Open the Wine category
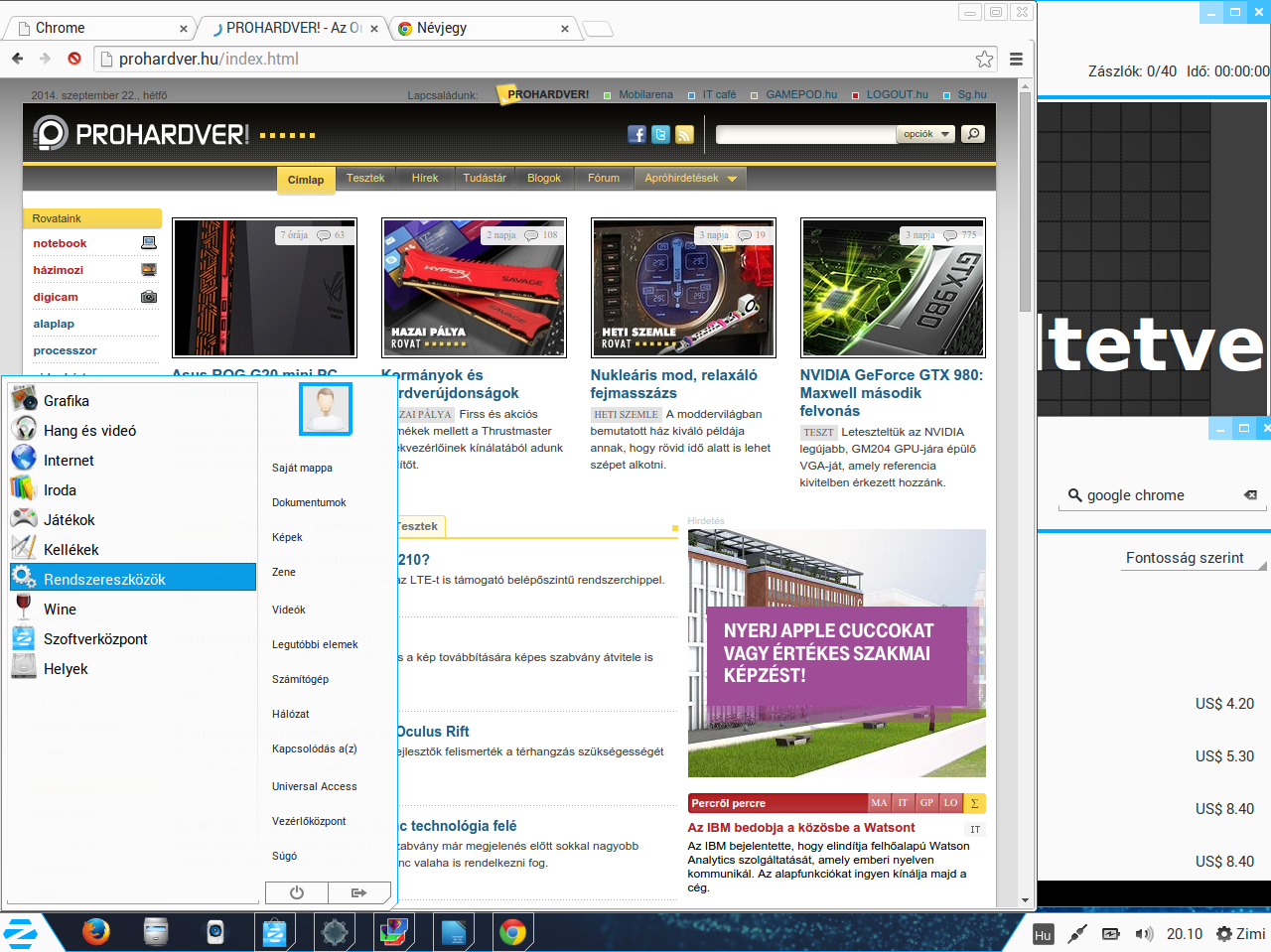Screen dimensions: 1271x952 [133, 610]
